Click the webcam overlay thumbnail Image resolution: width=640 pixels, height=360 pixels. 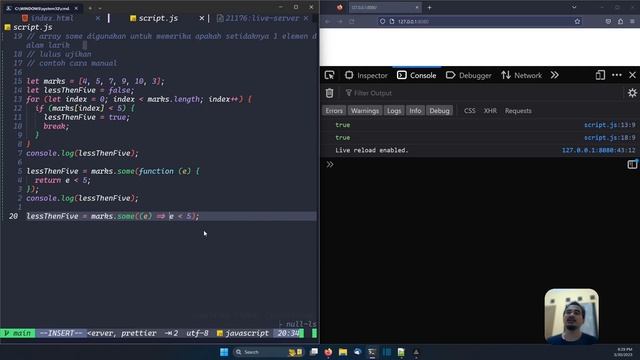point(571,316)
